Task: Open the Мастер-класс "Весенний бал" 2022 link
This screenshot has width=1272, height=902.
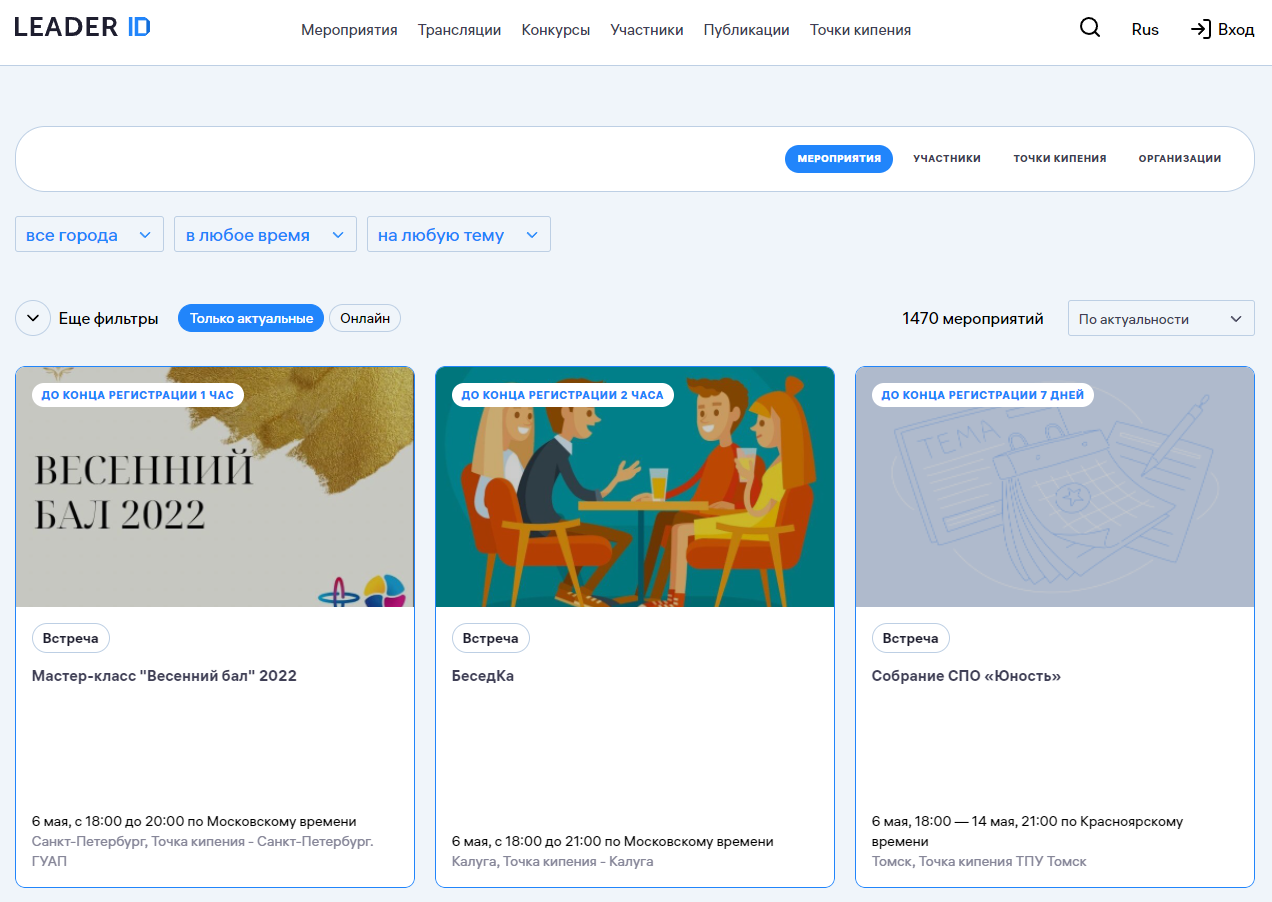Action: point(164,676)
